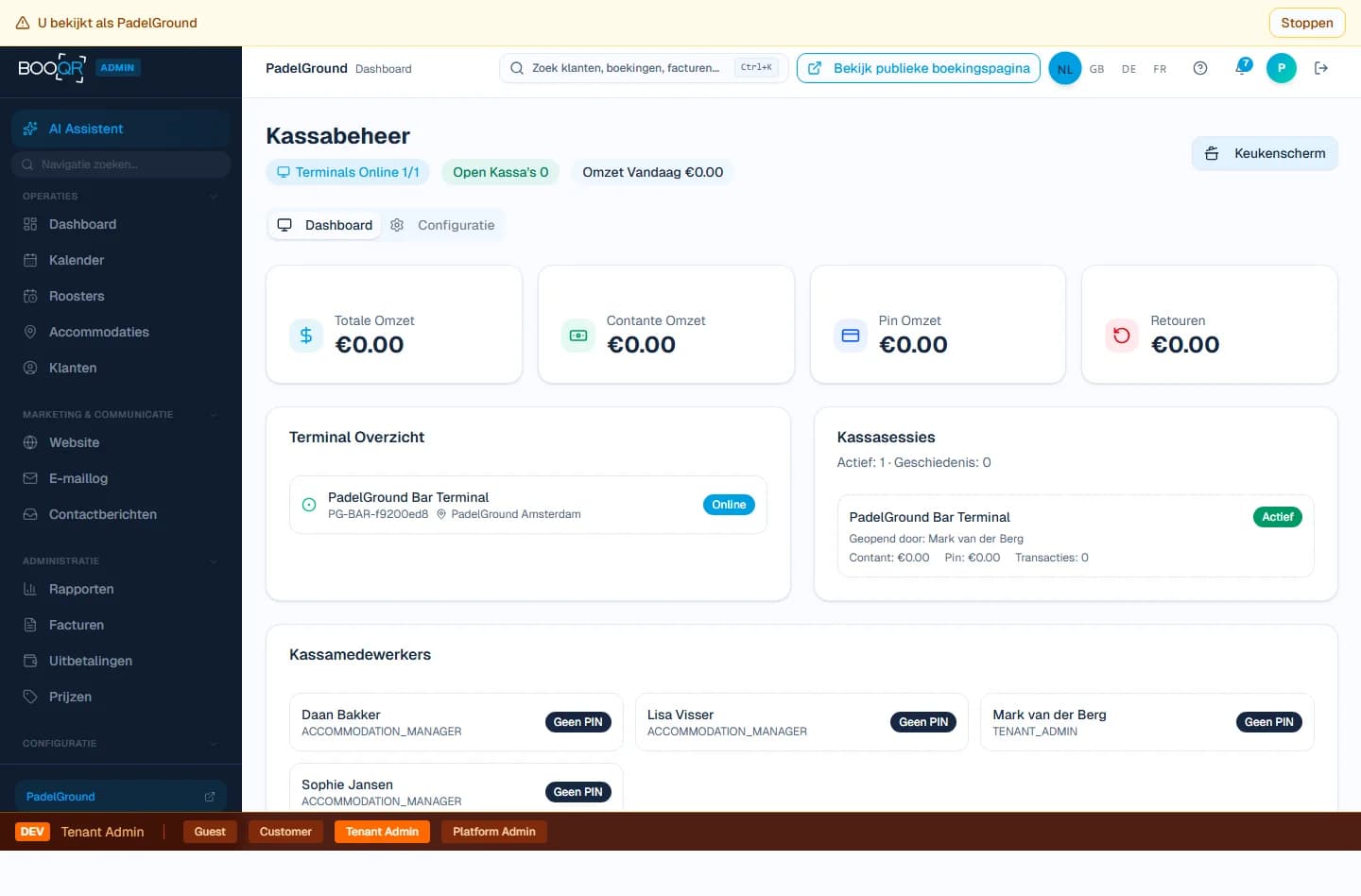Collapse the Operaties sidebar section
The image size is (1361, 896).
(x=214, y=197)
